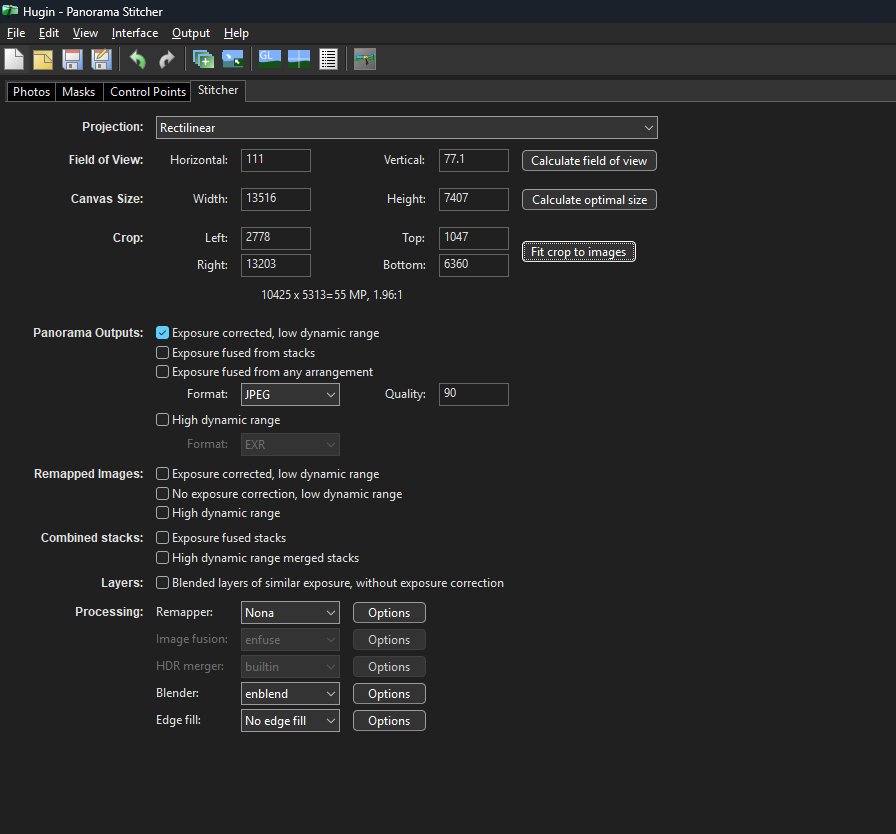Open the Interface menu

[x=135, y=33]
